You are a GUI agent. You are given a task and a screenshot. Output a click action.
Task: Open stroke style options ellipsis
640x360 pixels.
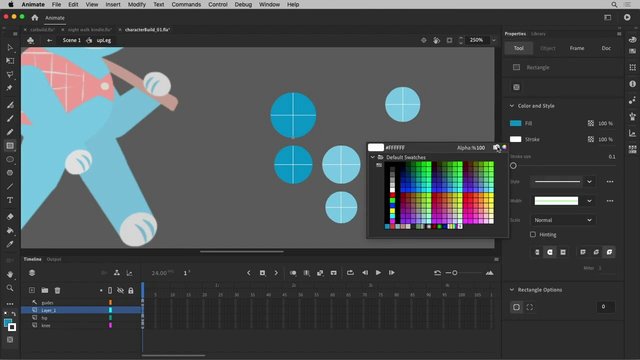[x=610, y=182]
